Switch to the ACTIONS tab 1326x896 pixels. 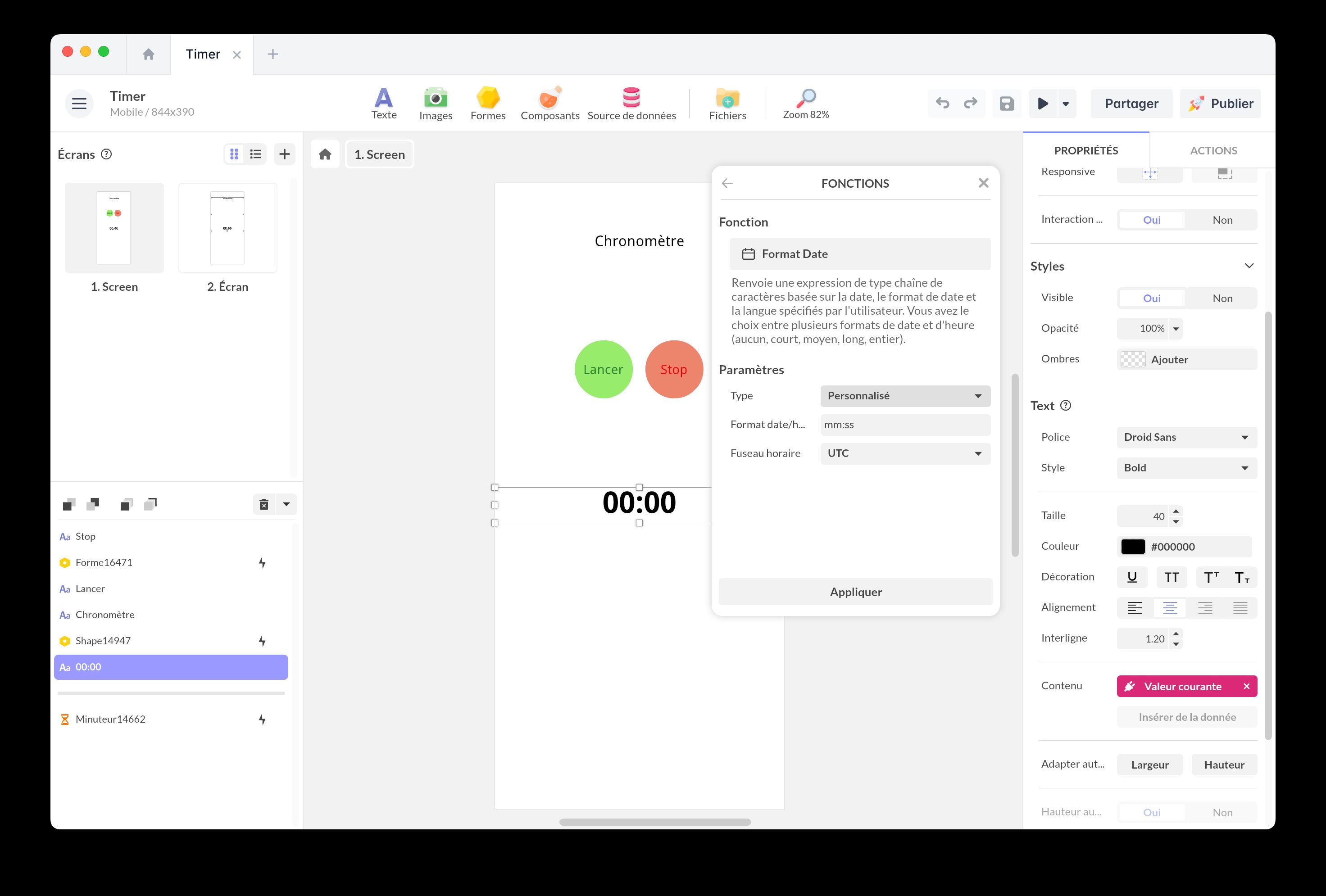pyautogui.click(x=1213, y=150)
